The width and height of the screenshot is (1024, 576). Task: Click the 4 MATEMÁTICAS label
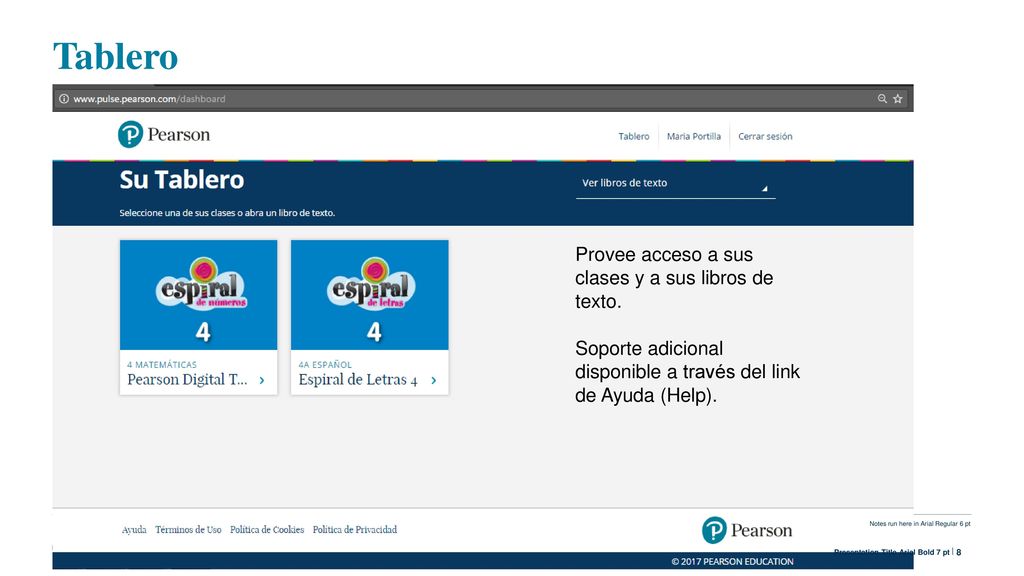[162, 364]
